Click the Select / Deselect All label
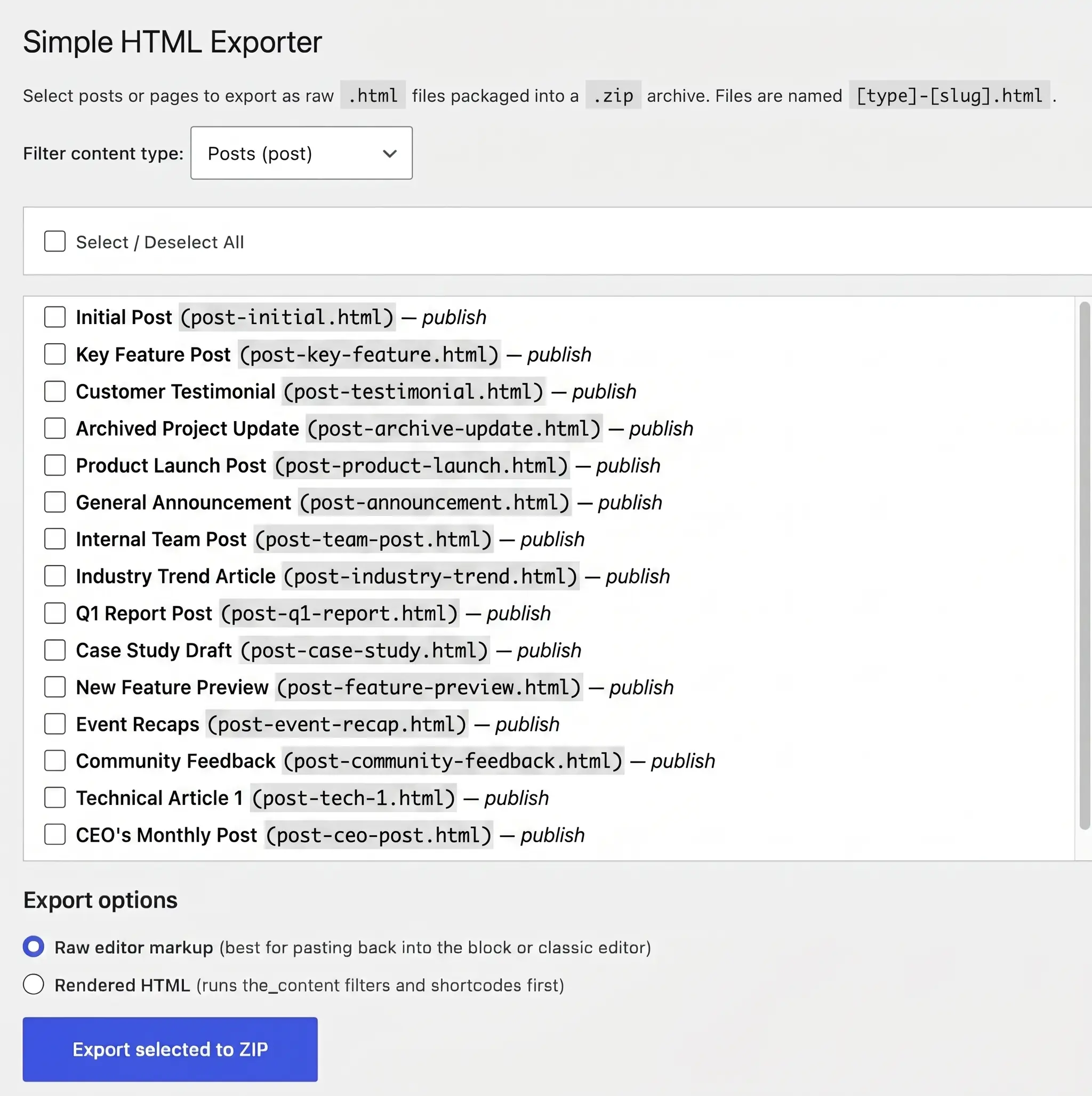 coord(160,242)
